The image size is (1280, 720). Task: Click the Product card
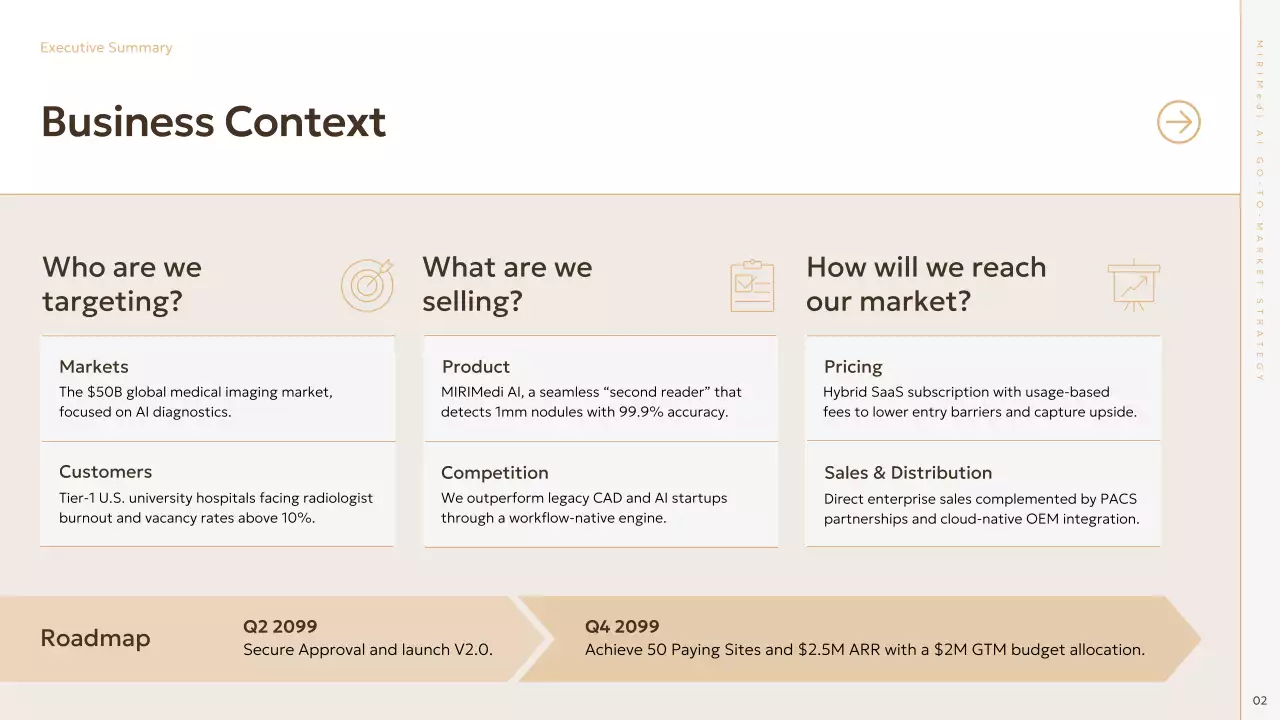(x=600, y=388)
